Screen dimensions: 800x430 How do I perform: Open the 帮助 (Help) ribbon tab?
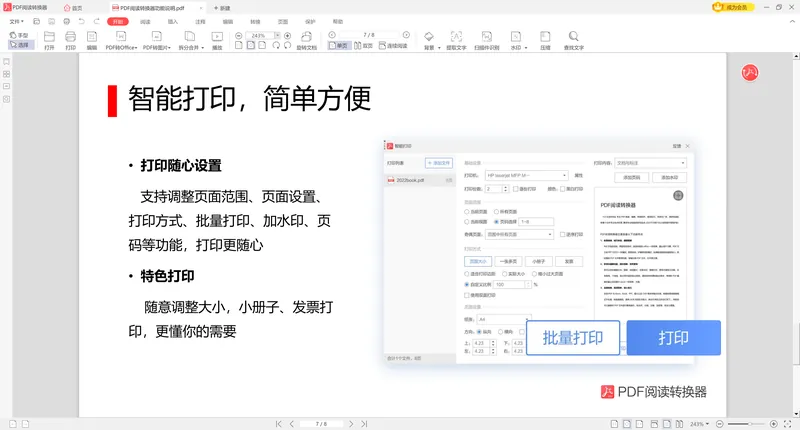point(338,21)
